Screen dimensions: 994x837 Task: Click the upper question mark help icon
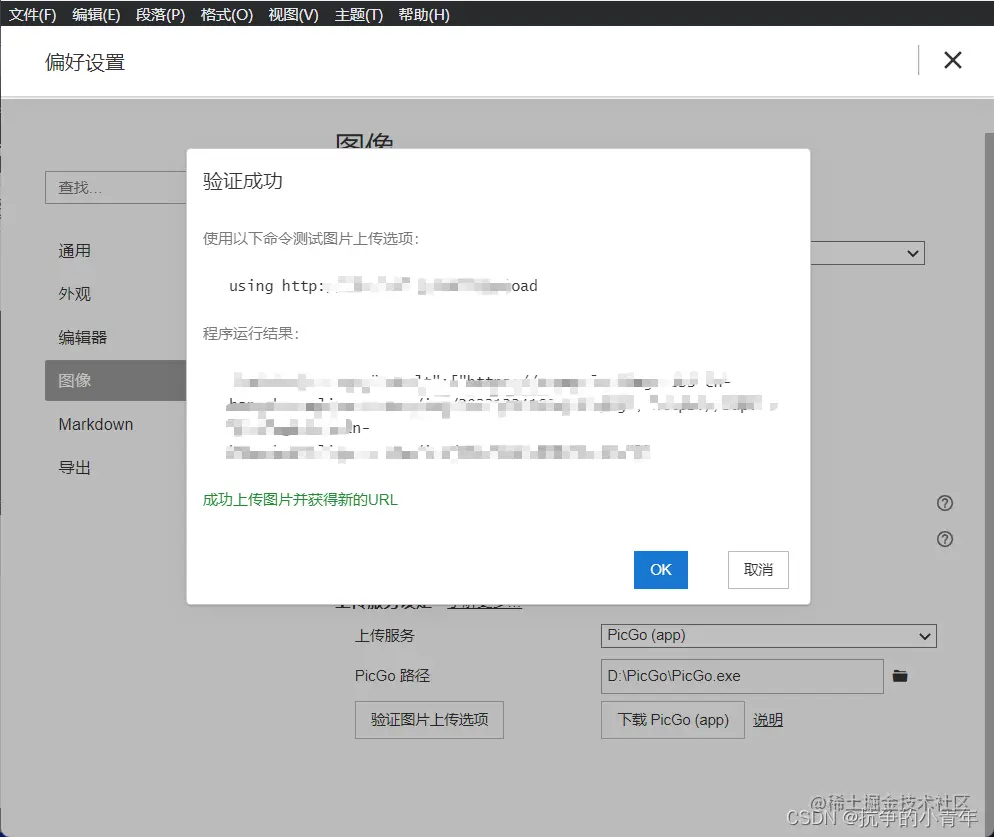click(x=945, y=503)
